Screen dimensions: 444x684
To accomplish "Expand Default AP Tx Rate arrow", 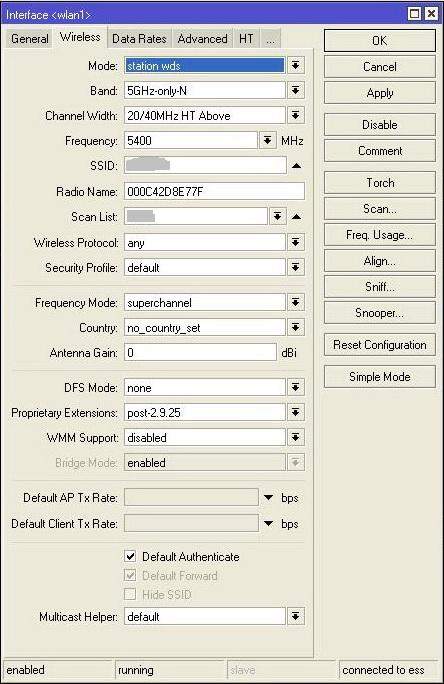I will pyautogui.click(x=269, y=498).
